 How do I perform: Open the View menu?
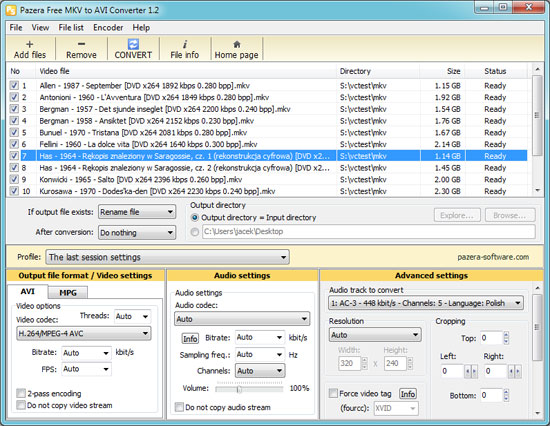(40, 27)
